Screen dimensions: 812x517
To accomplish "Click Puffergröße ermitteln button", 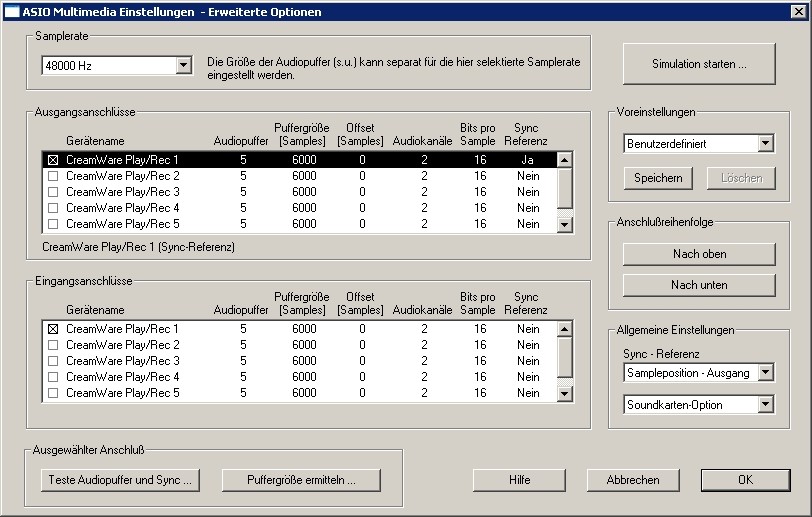I will click(x=301, y=480).
